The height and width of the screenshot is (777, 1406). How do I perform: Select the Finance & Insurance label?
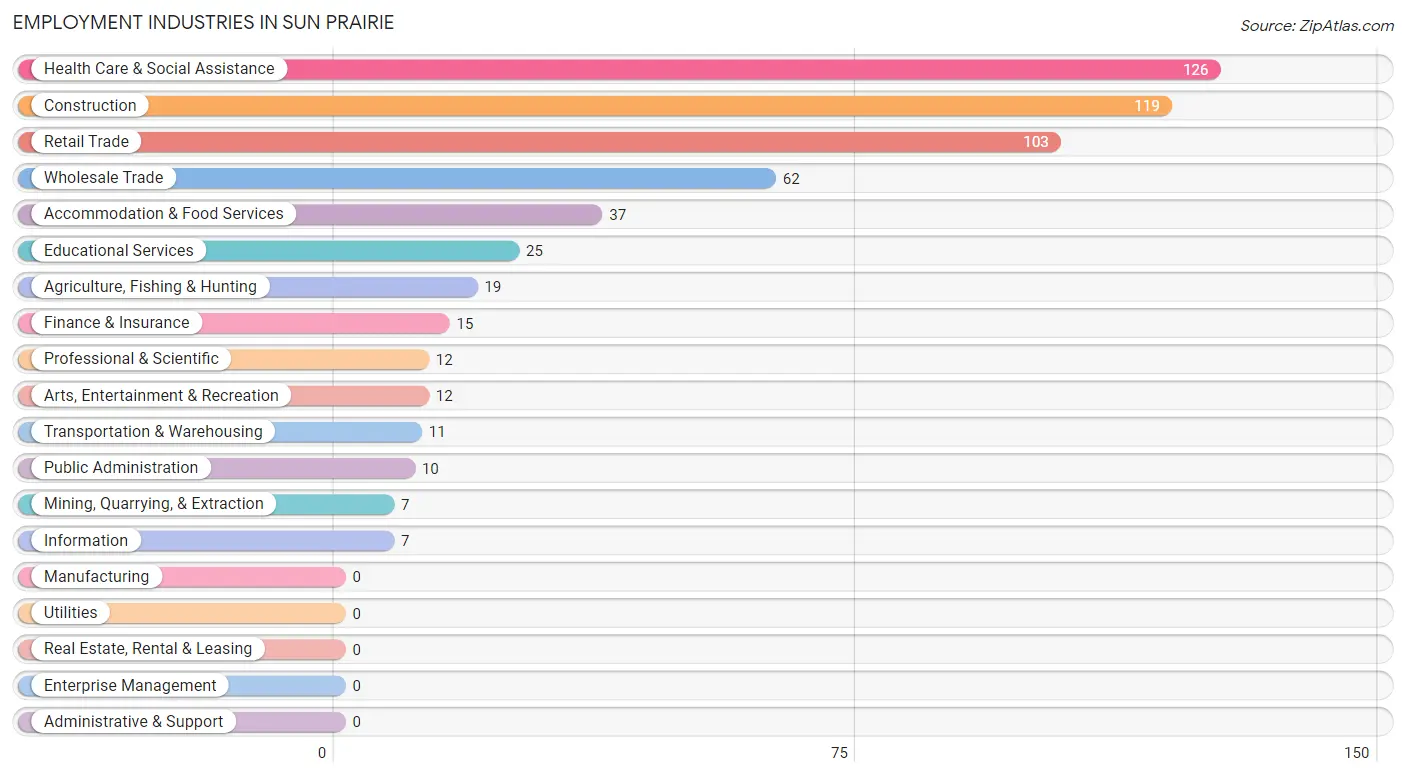(x=116, y=323)
